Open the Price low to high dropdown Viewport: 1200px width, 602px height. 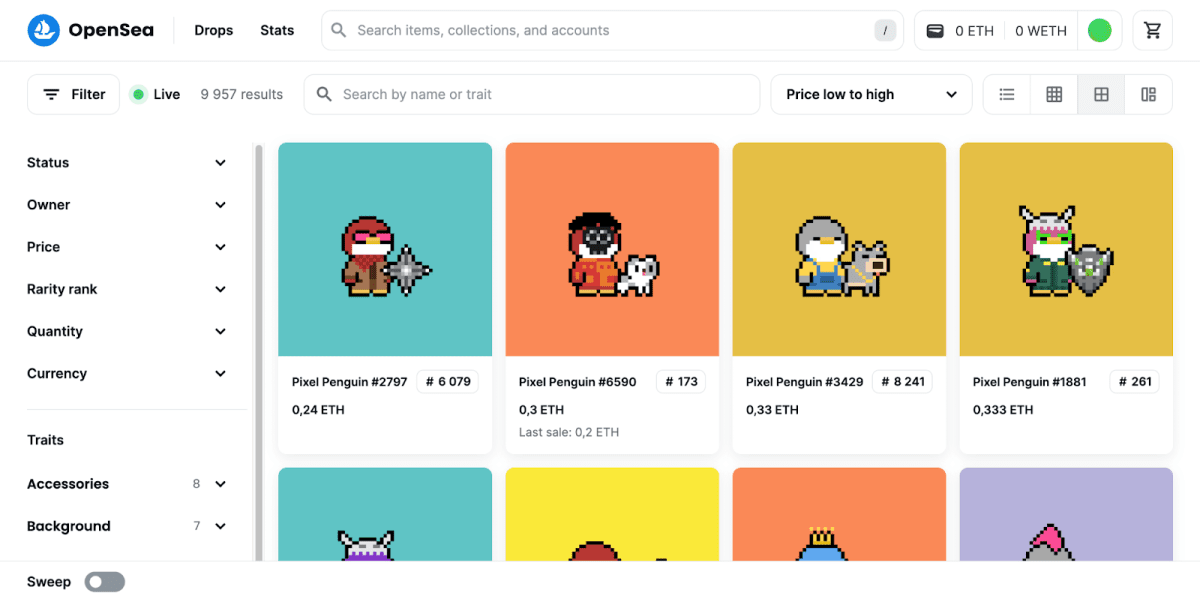871,94
